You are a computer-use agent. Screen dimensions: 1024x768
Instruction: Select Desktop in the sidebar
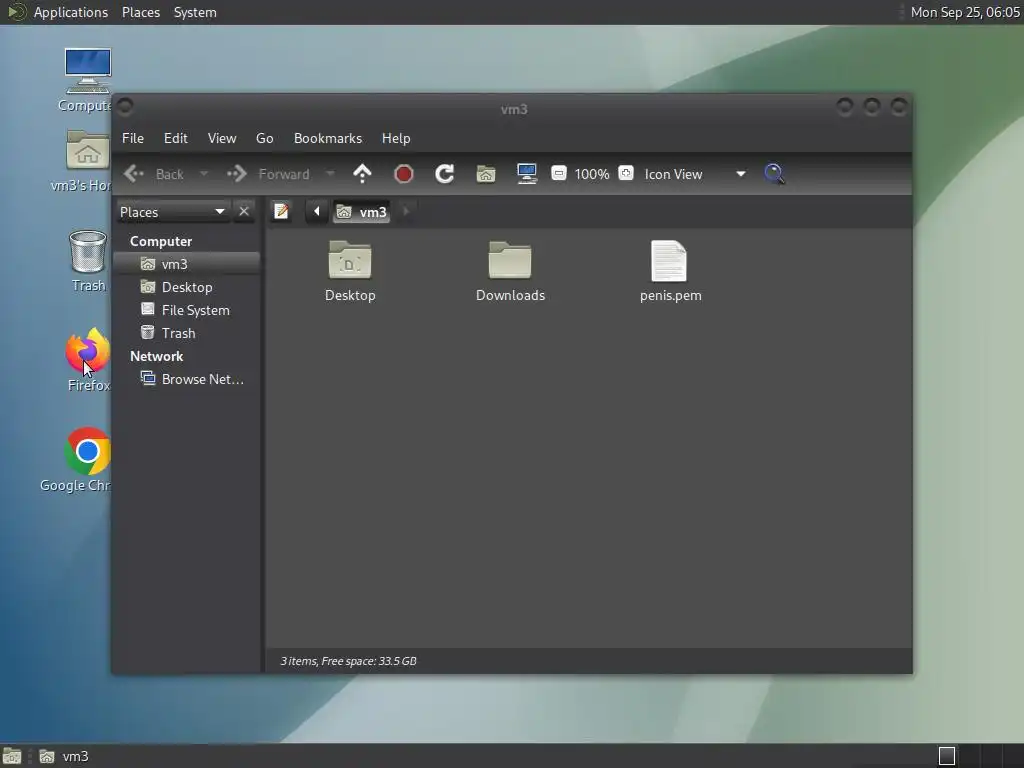tap(187, 287)
